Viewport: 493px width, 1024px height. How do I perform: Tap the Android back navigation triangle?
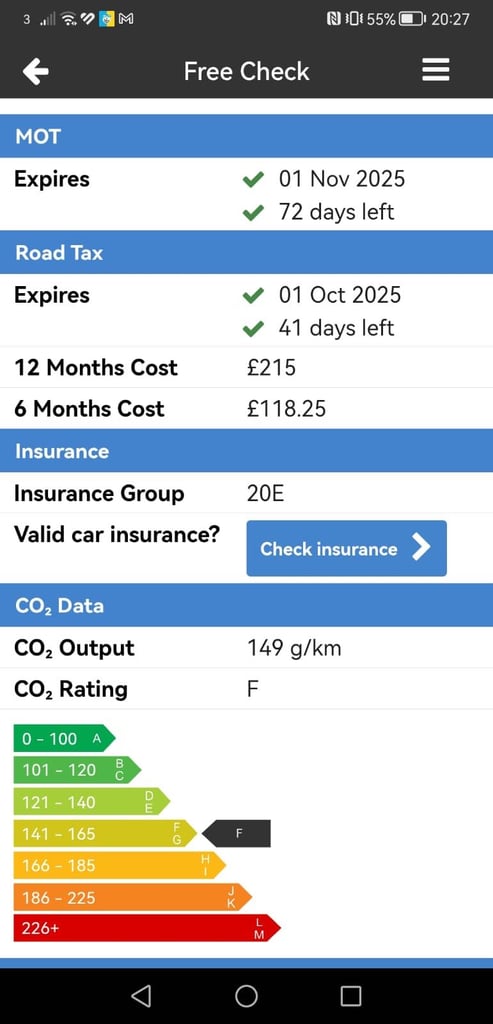[141, 995]
